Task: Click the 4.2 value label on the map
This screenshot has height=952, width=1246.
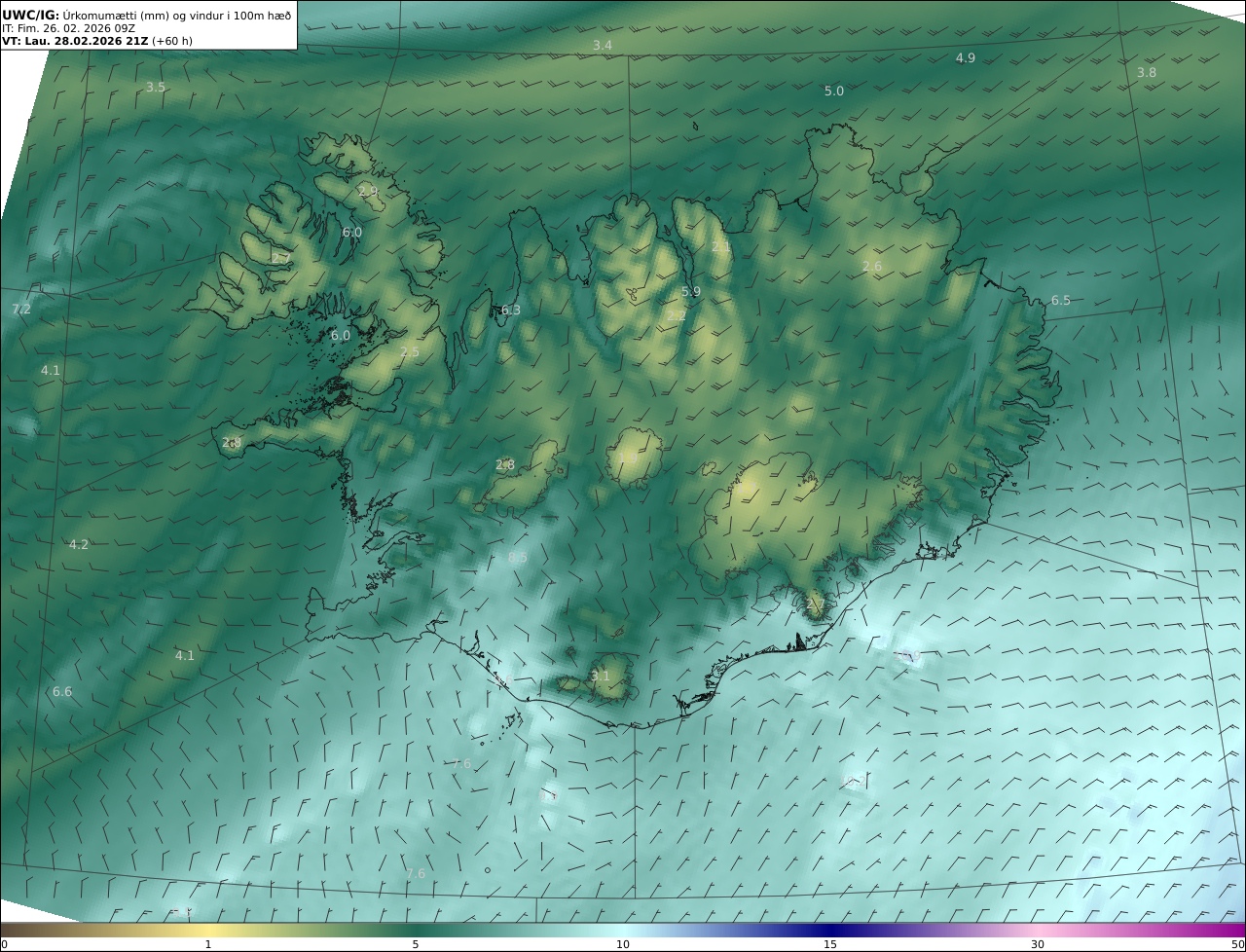Action: (79, 545)
